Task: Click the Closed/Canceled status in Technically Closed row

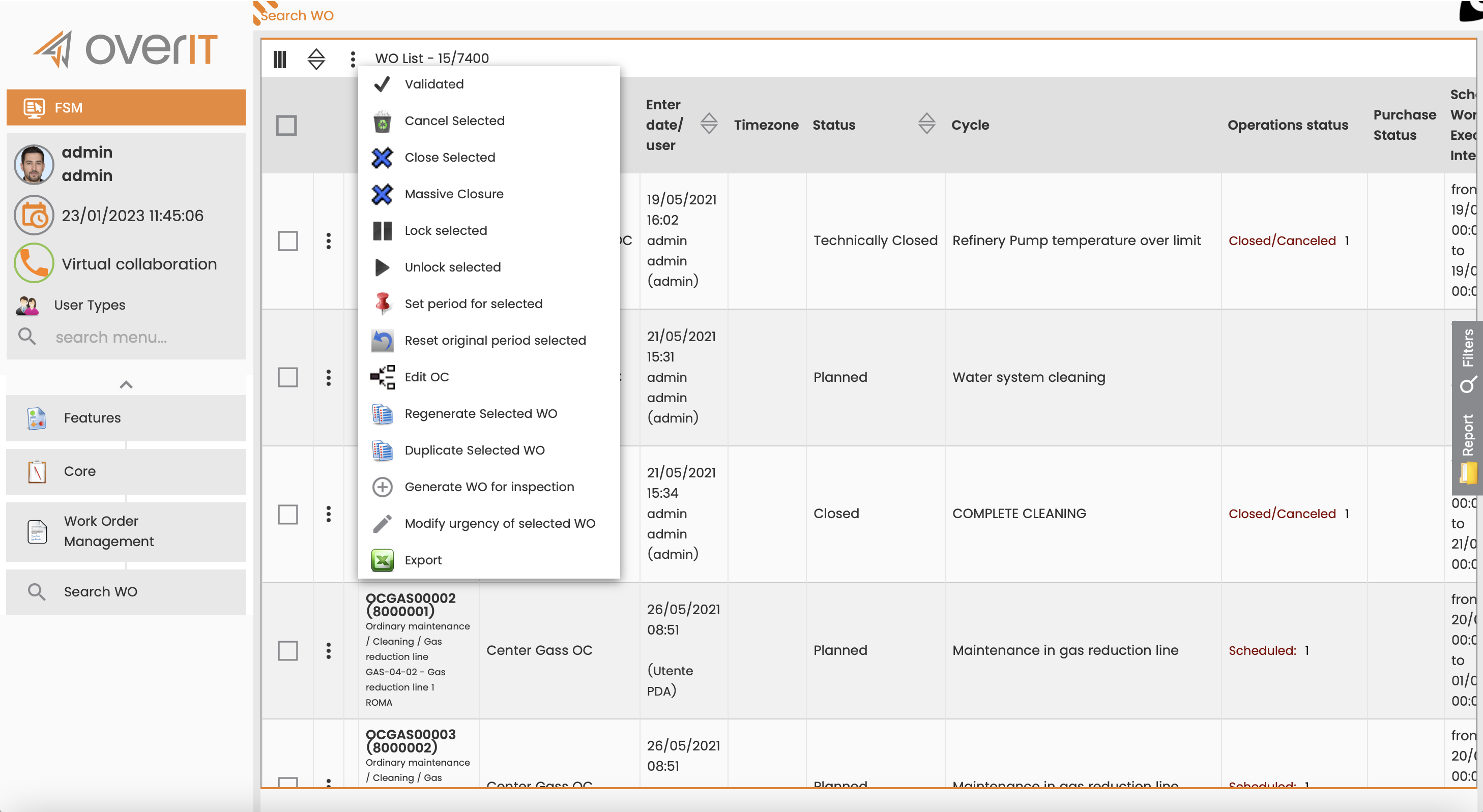Action: [1282, 240]
